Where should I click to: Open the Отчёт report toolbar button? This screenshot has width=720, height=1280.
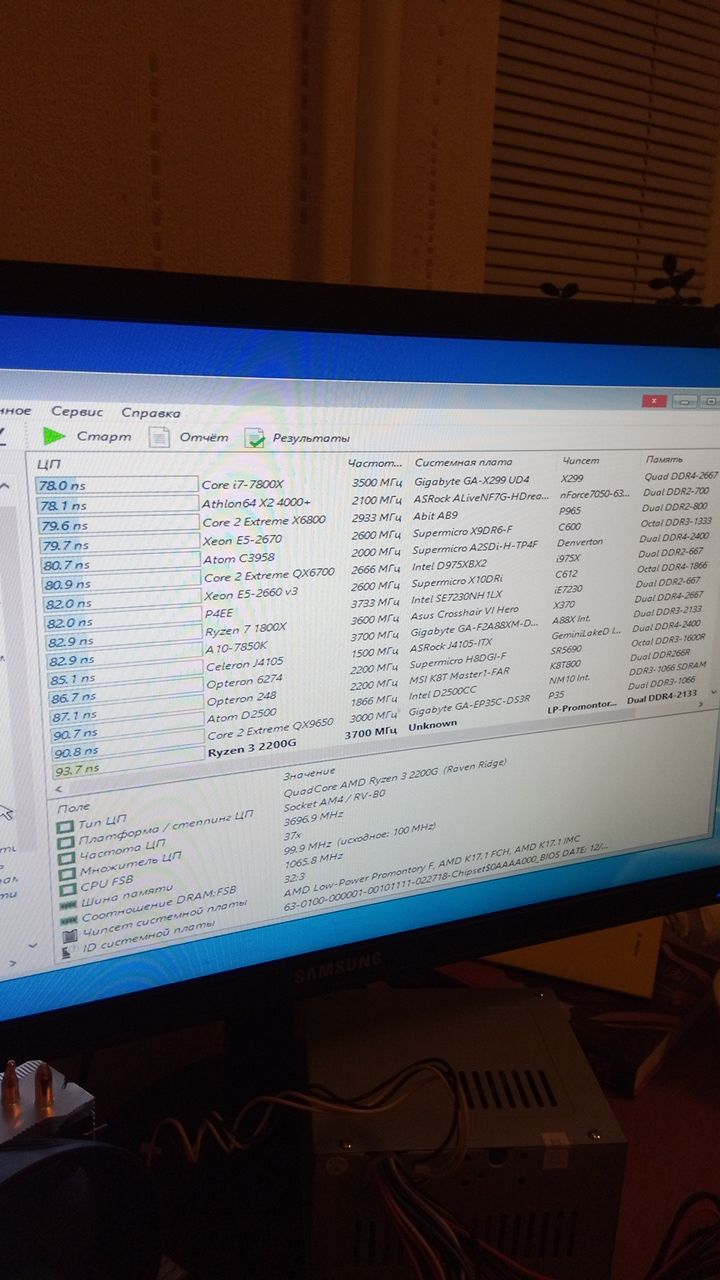[189, 437]
